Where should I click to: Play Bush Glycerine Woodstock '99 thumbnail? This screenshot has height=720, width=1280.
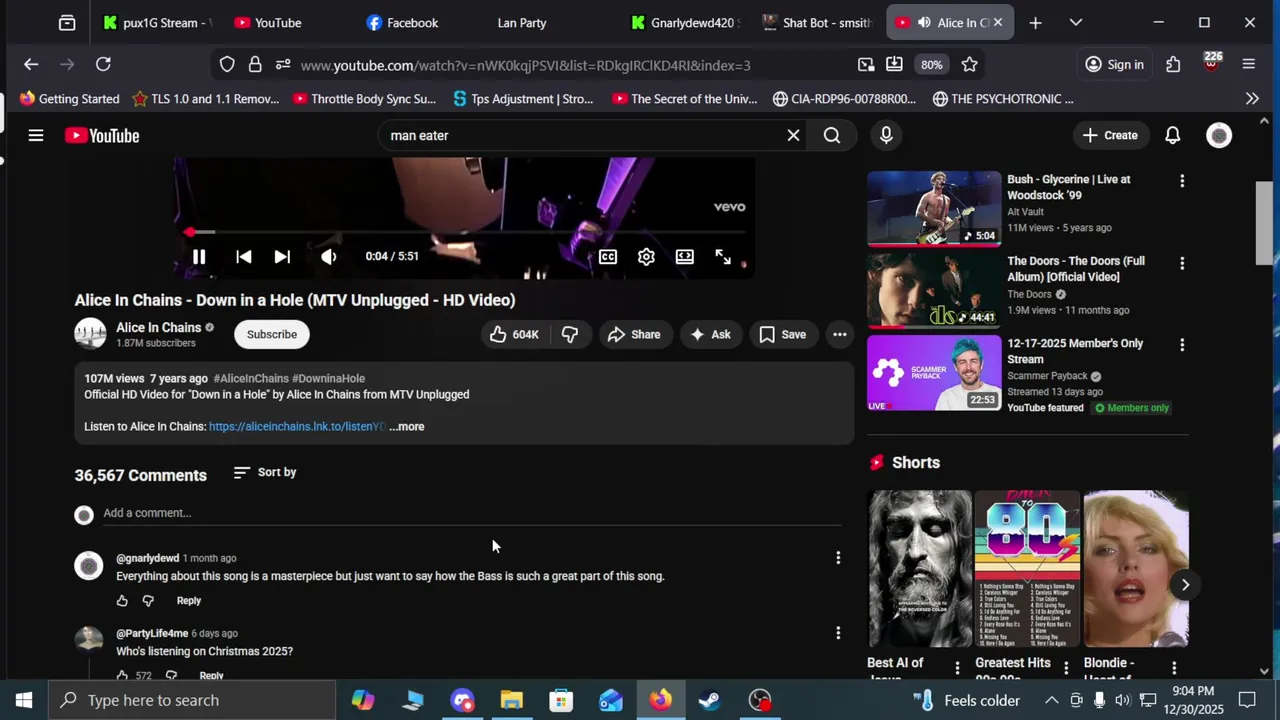934,208
